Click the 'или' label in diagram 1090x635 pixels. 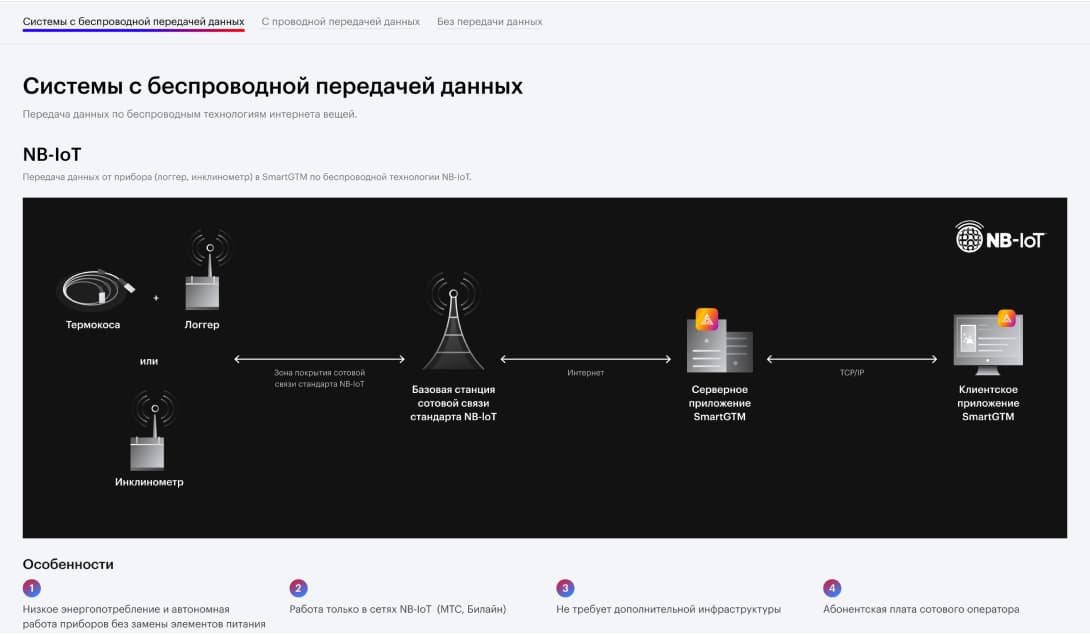click(x=149, y=361)
